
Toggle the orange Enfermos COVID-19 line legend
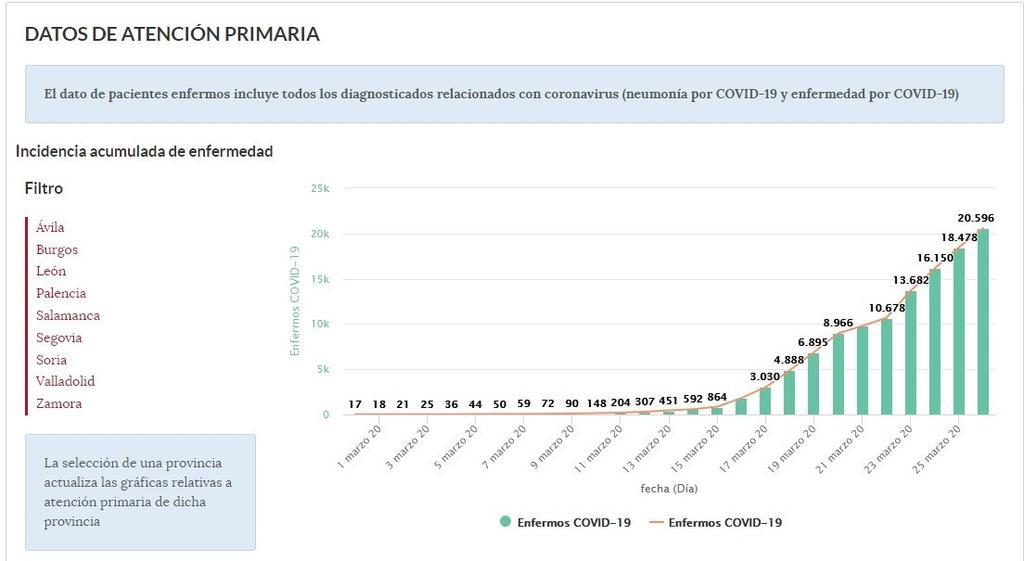(x=725, y=522)
